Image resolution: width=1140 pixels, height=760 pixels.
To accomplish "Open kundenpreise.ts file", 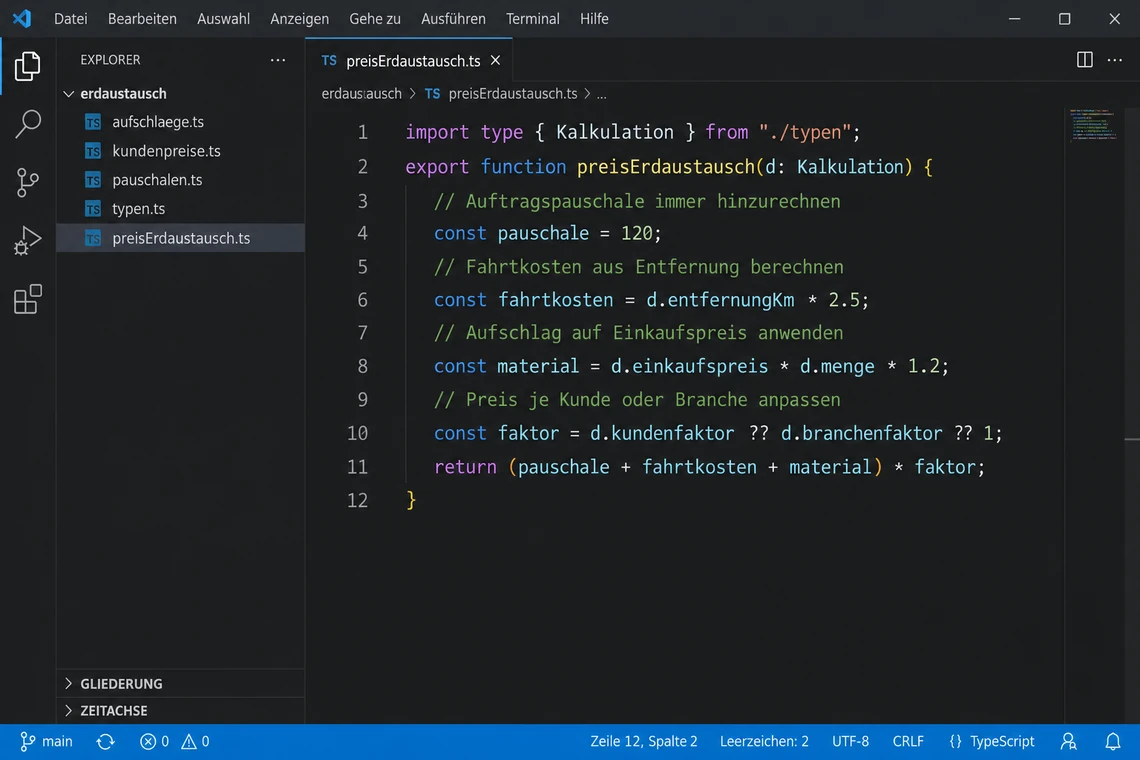I will [180, 151].
